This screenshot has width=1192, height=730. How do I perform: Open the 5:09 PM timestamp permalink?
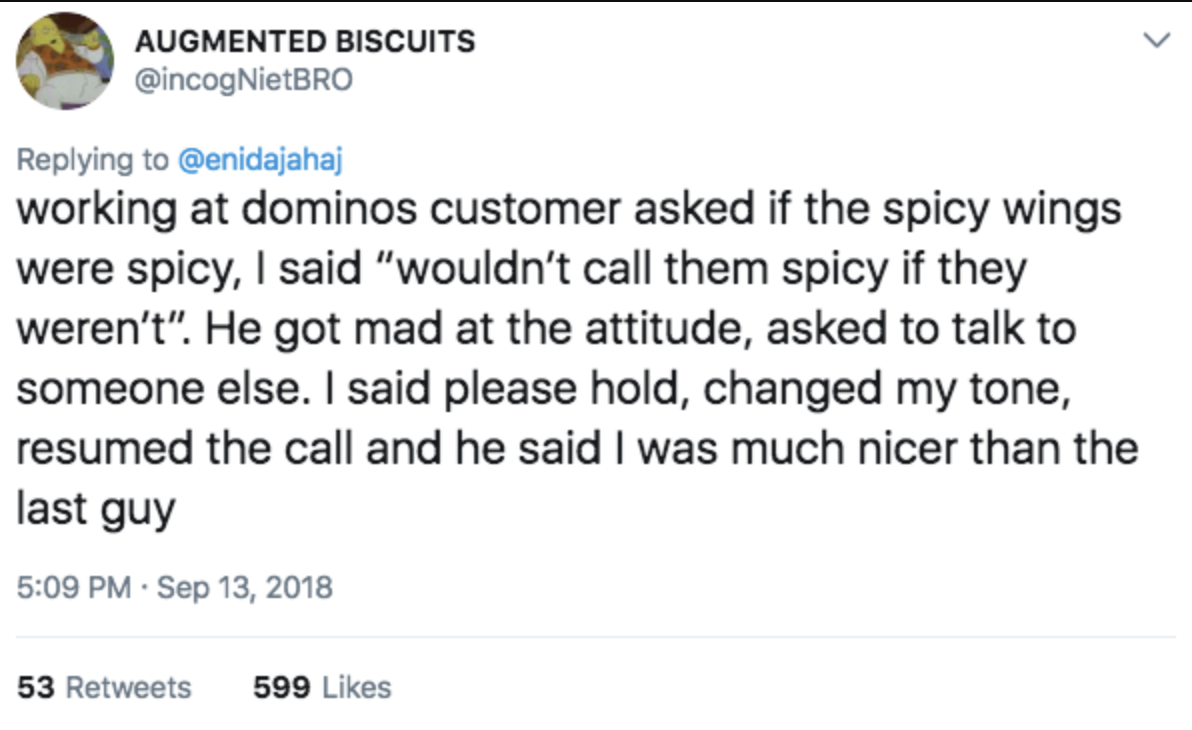point(74,586)
